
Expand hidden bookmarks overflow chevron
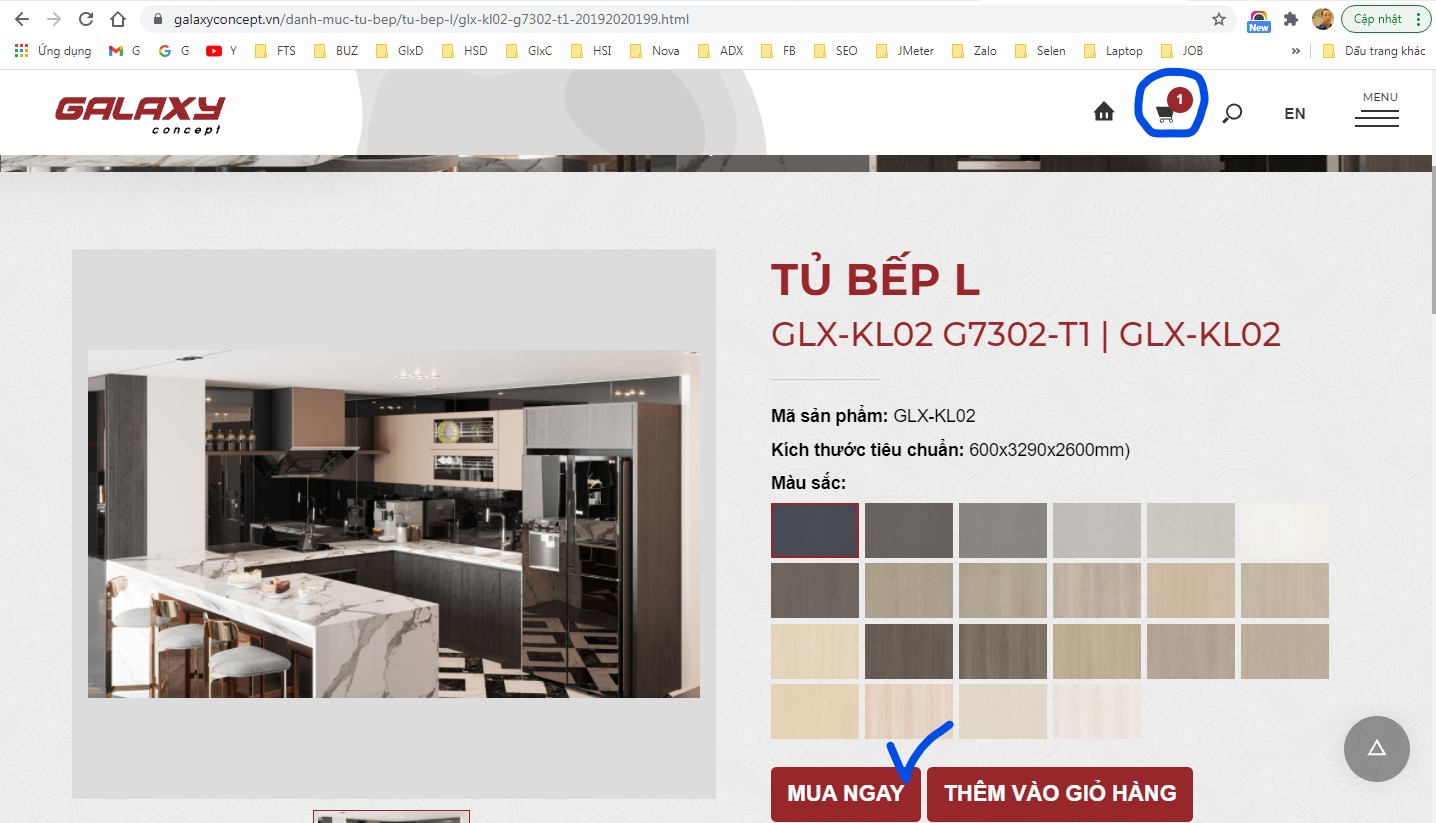coord(1296,51)
